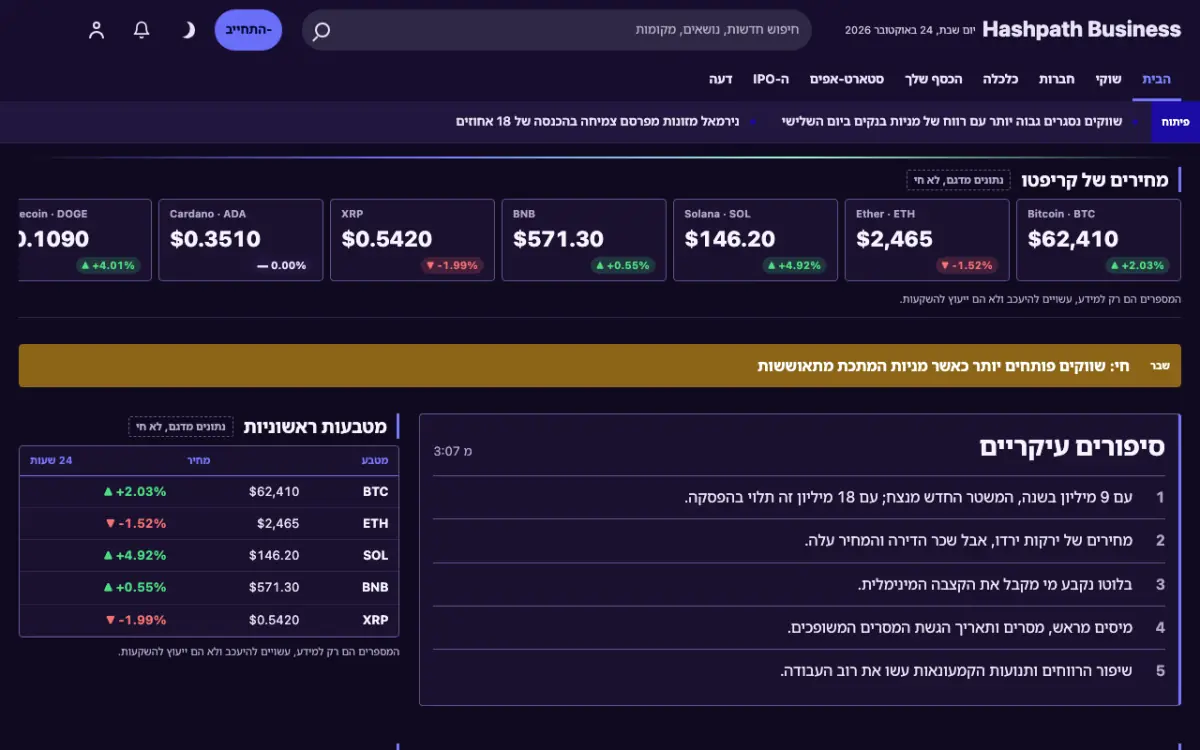This screenshot has height=750, width=1200.
Task: Click XRP card -1.99% change badge
Action: 452,266
